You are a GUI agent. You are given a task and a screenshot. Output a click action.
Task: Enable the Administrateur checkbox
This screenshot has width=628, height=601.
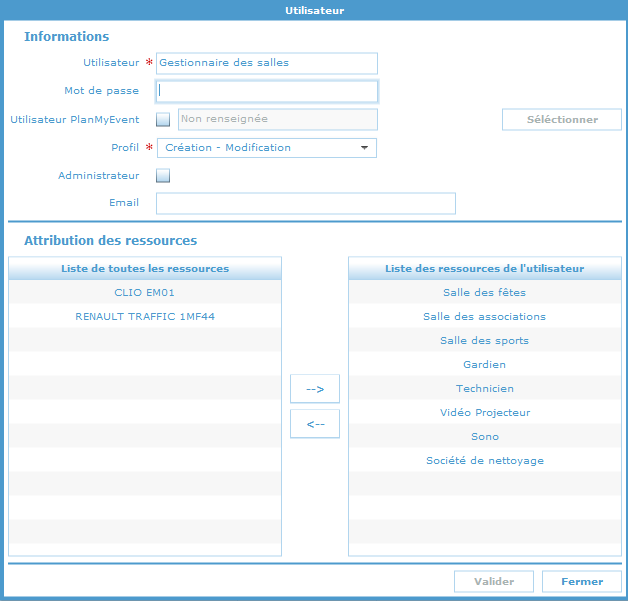coord(164,176)
